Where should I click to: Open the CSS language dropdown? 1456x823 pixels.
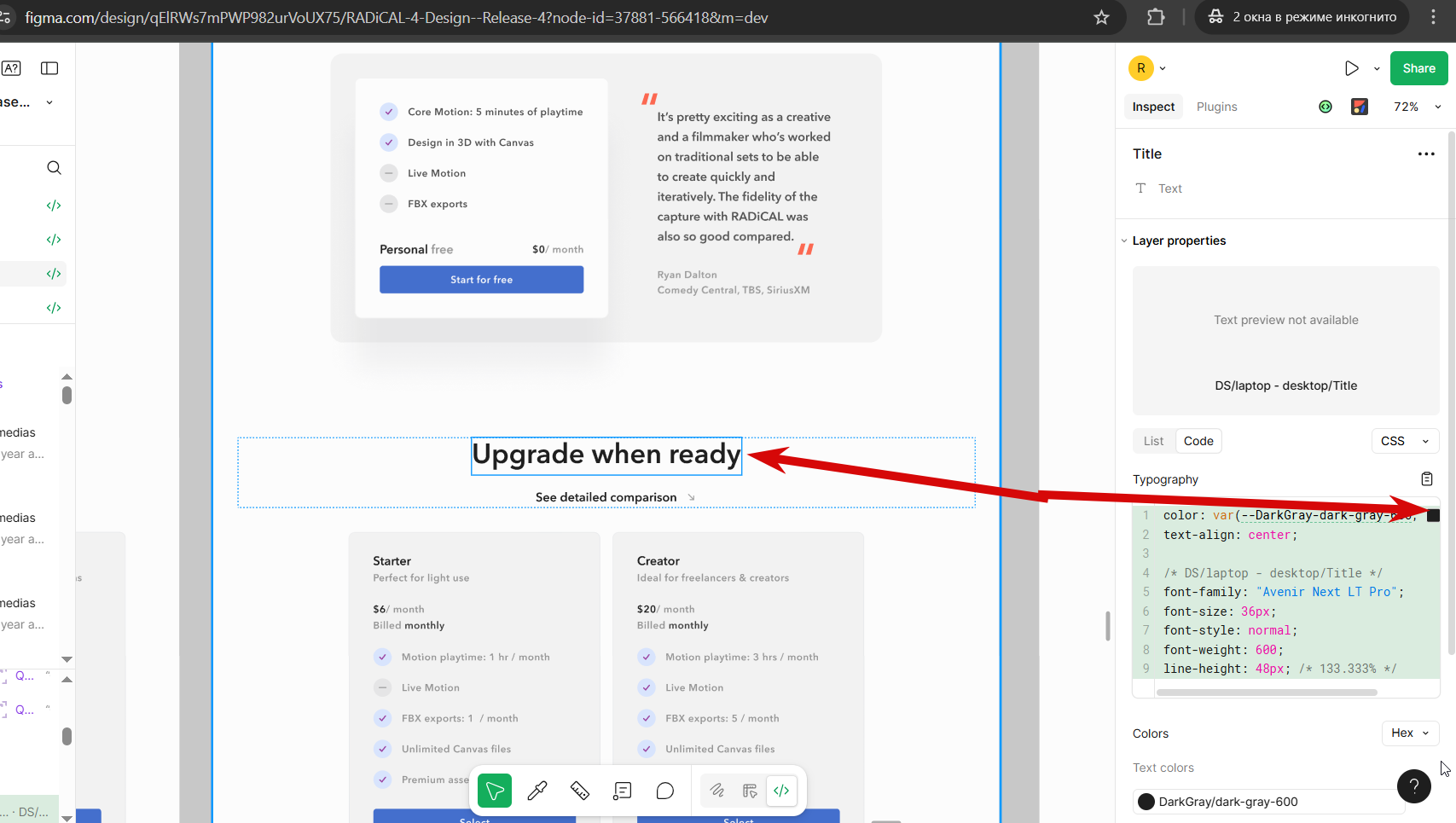1405,441
